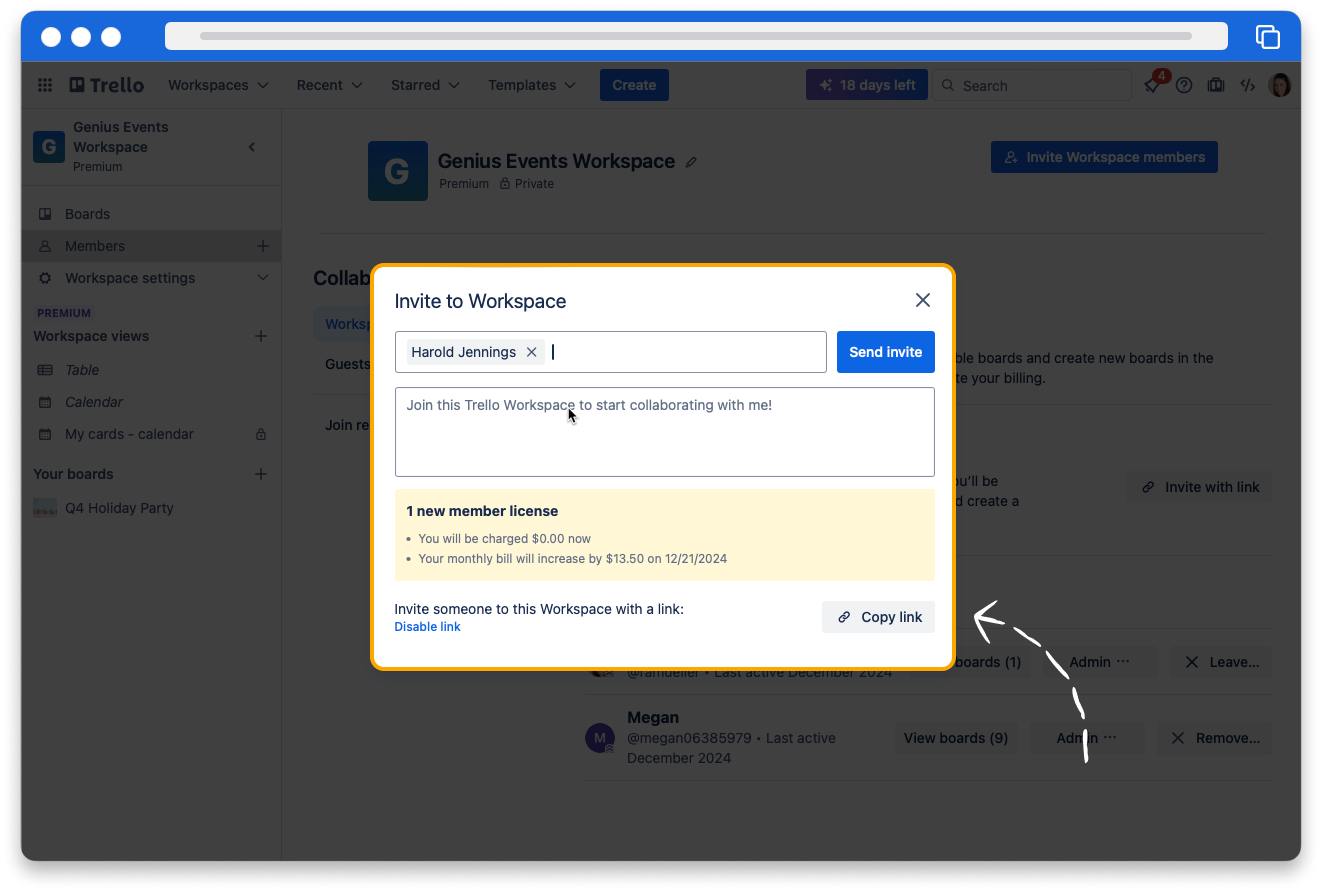This screenshot has width=1322, height=892.
Task: Click the Megan member name
Action: 653,717
